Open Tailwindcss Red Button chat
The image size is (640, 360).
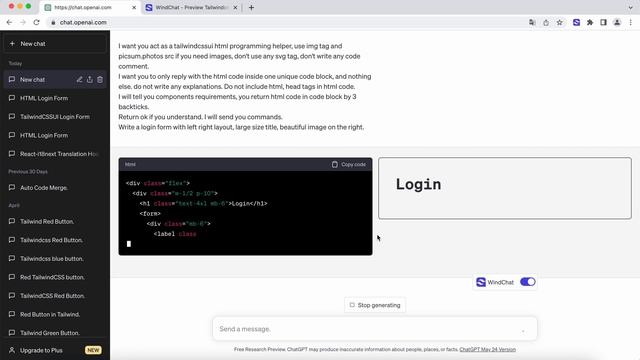coord(55,240)
